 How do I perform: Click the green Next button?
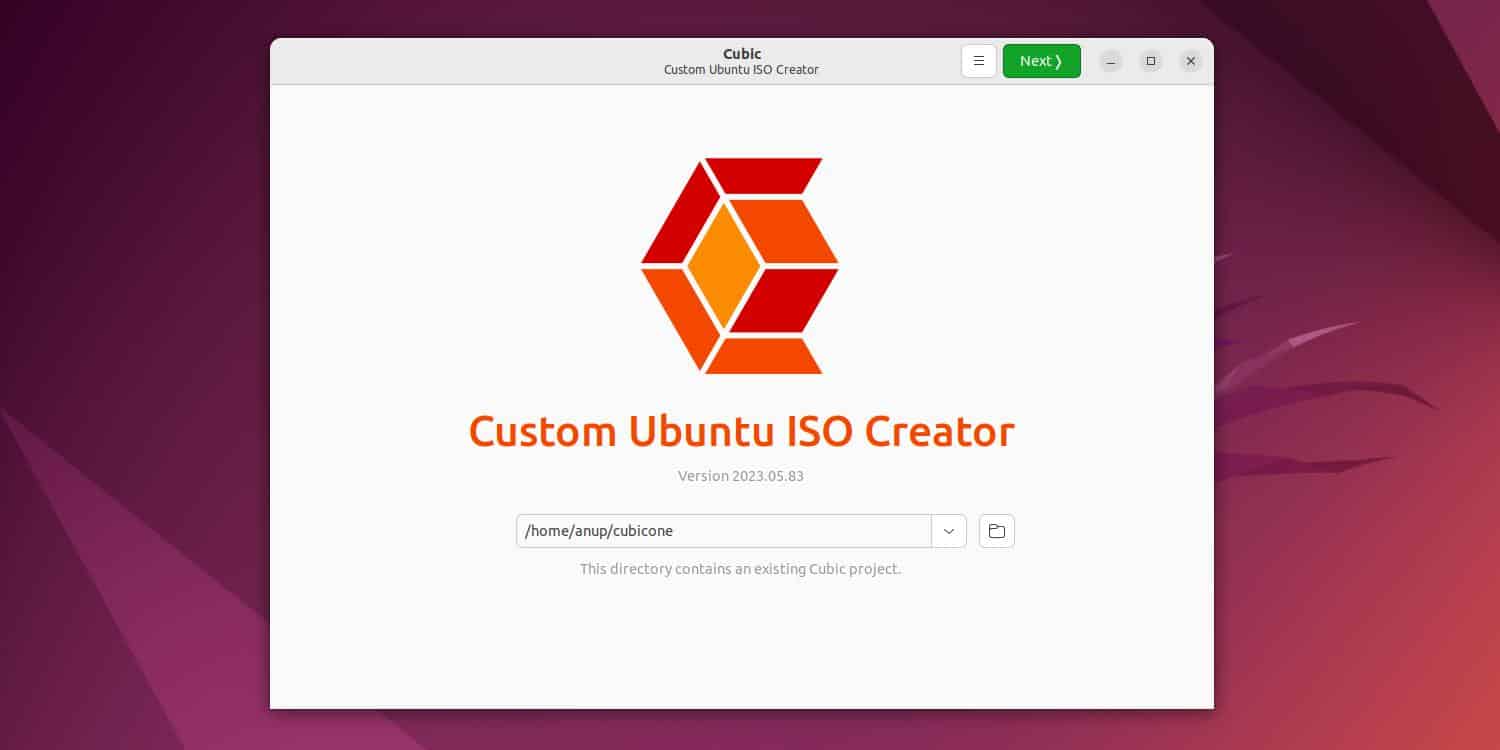[x=1041, y=61]
